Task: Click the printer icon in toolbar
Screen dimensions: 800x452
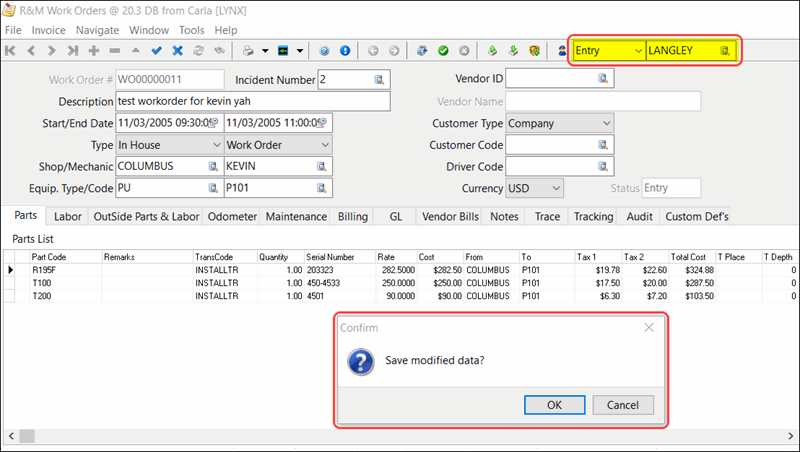Action: pyautogui.click(x=247, y=50)
